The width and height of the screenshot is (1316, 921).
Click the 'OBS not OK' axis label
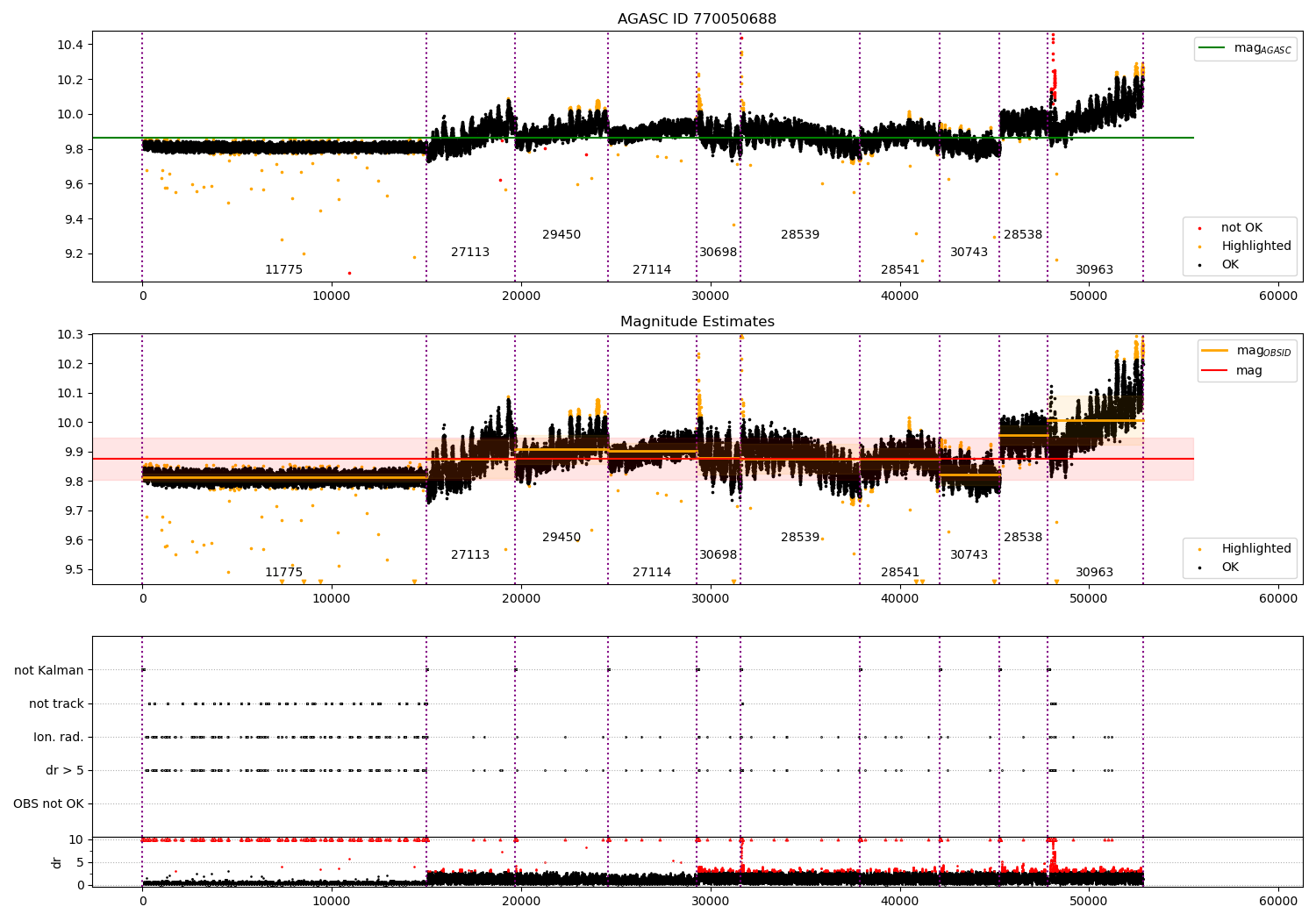tap(49, 804)
